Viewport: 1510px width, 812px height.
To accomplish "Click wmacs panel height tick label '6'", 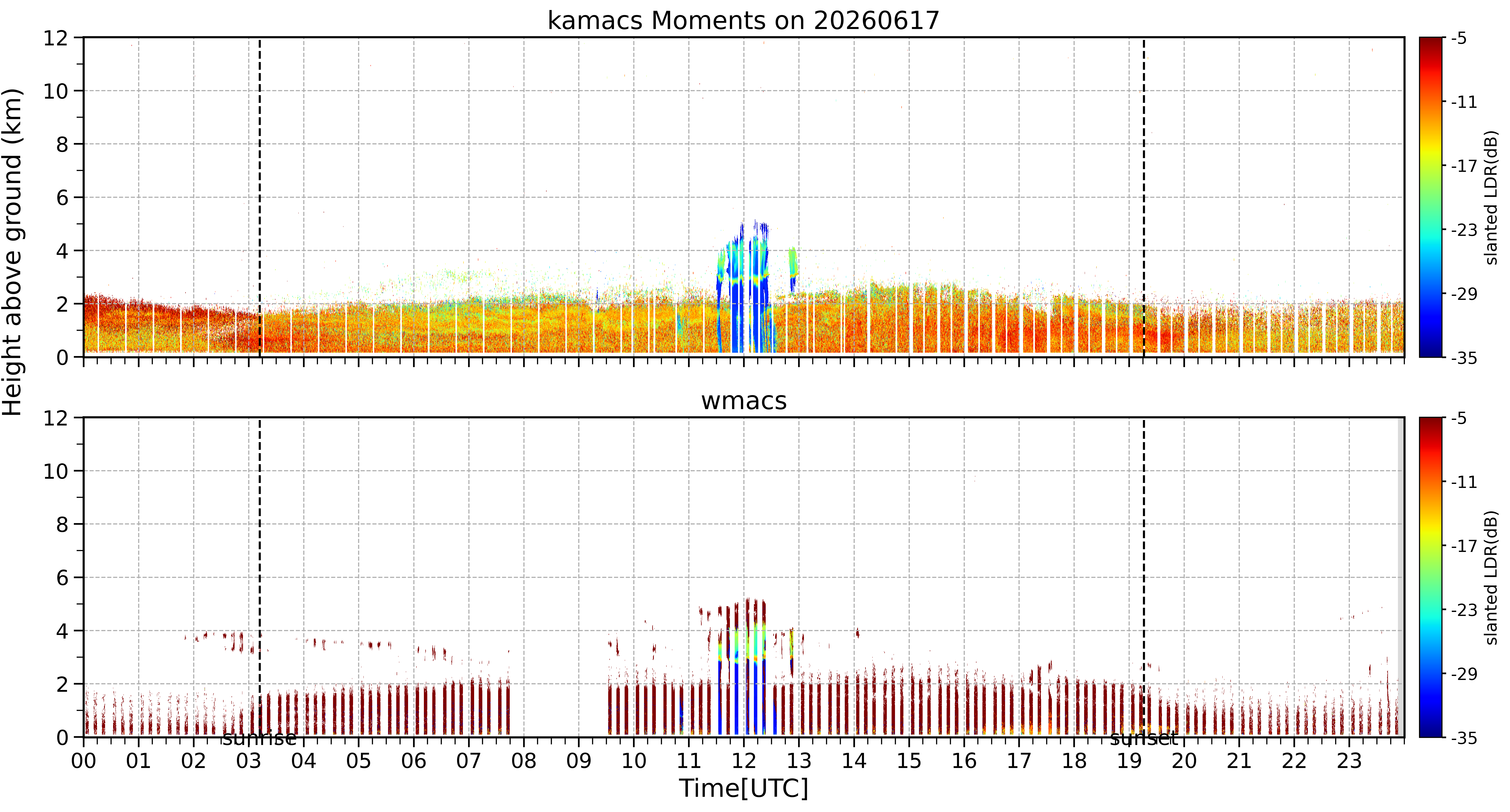I will coord(62,578).
